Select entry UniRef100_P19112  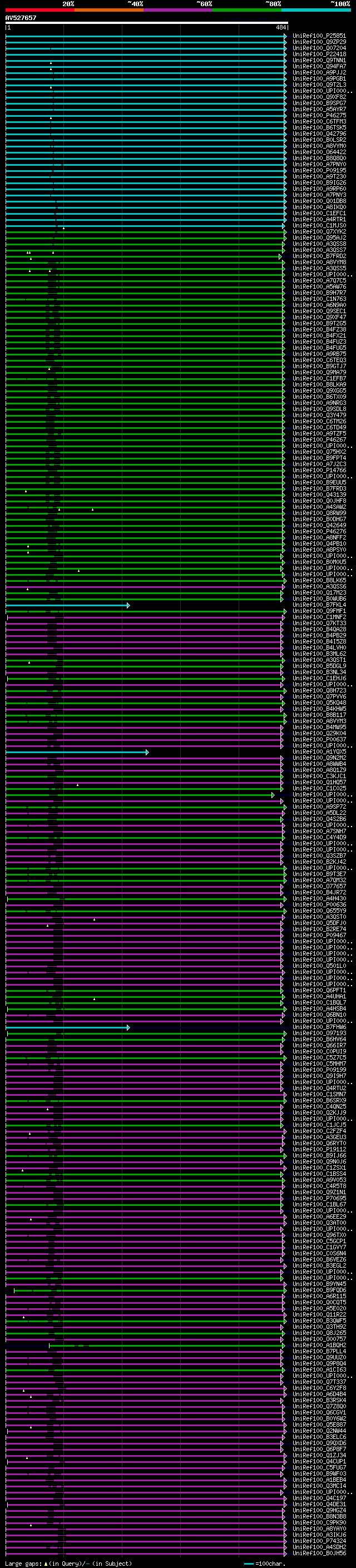pyautogui.click(x=319, y=1150)
